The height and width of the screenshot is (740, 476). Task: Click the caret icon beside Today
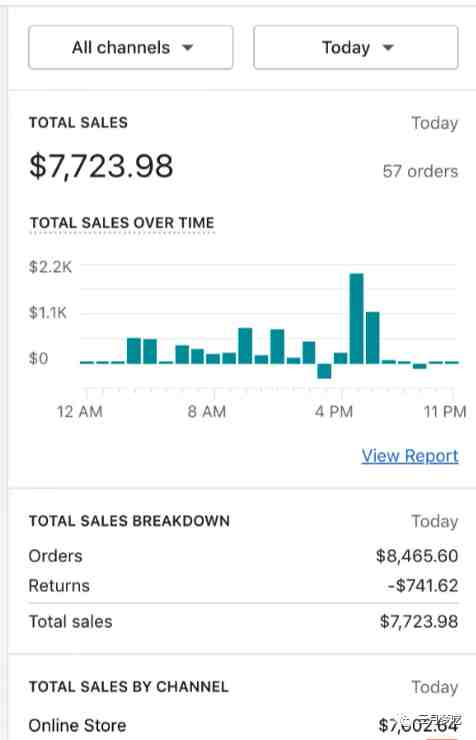tap(388, 47)
